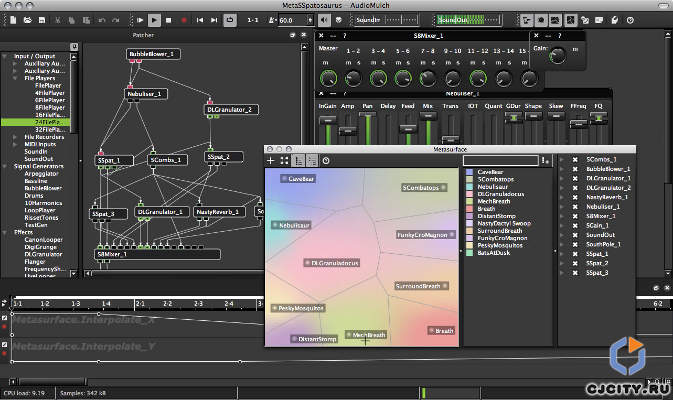The image size is (673, 400).
Task: Save the document with the disk icon
Action: click(42, 20)
